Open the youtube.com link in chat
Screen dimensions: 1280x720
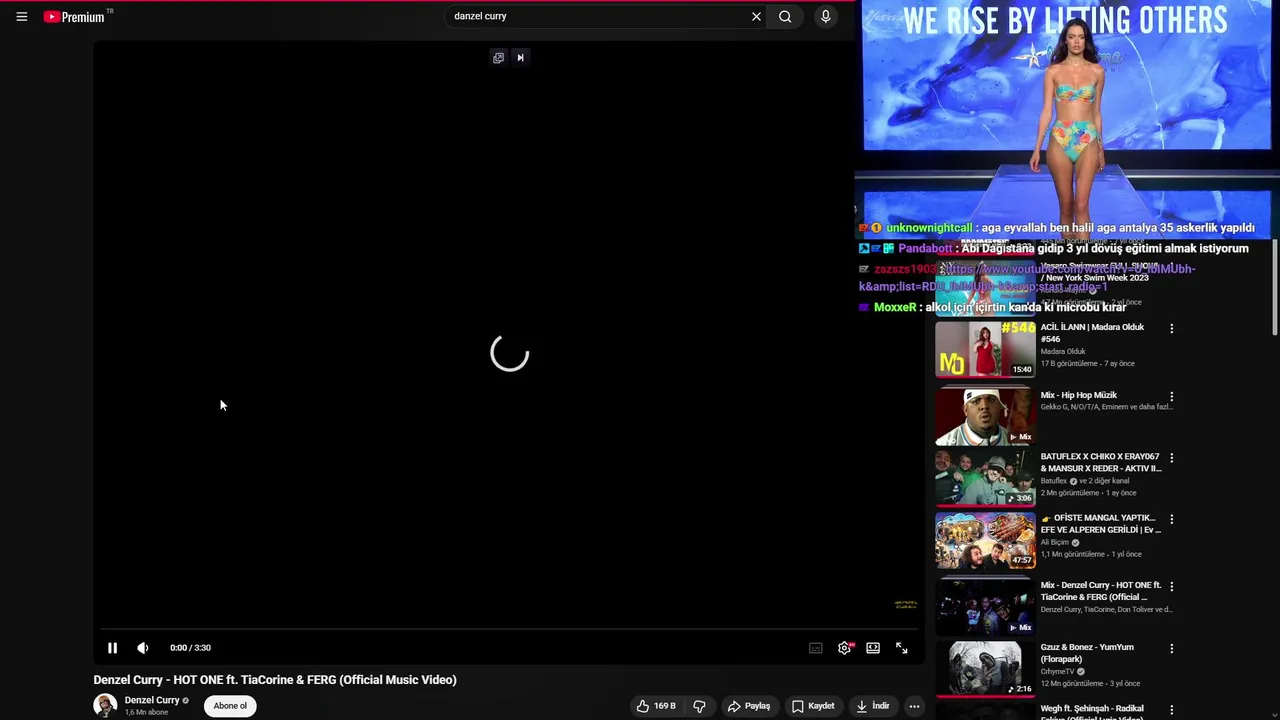1027,278
